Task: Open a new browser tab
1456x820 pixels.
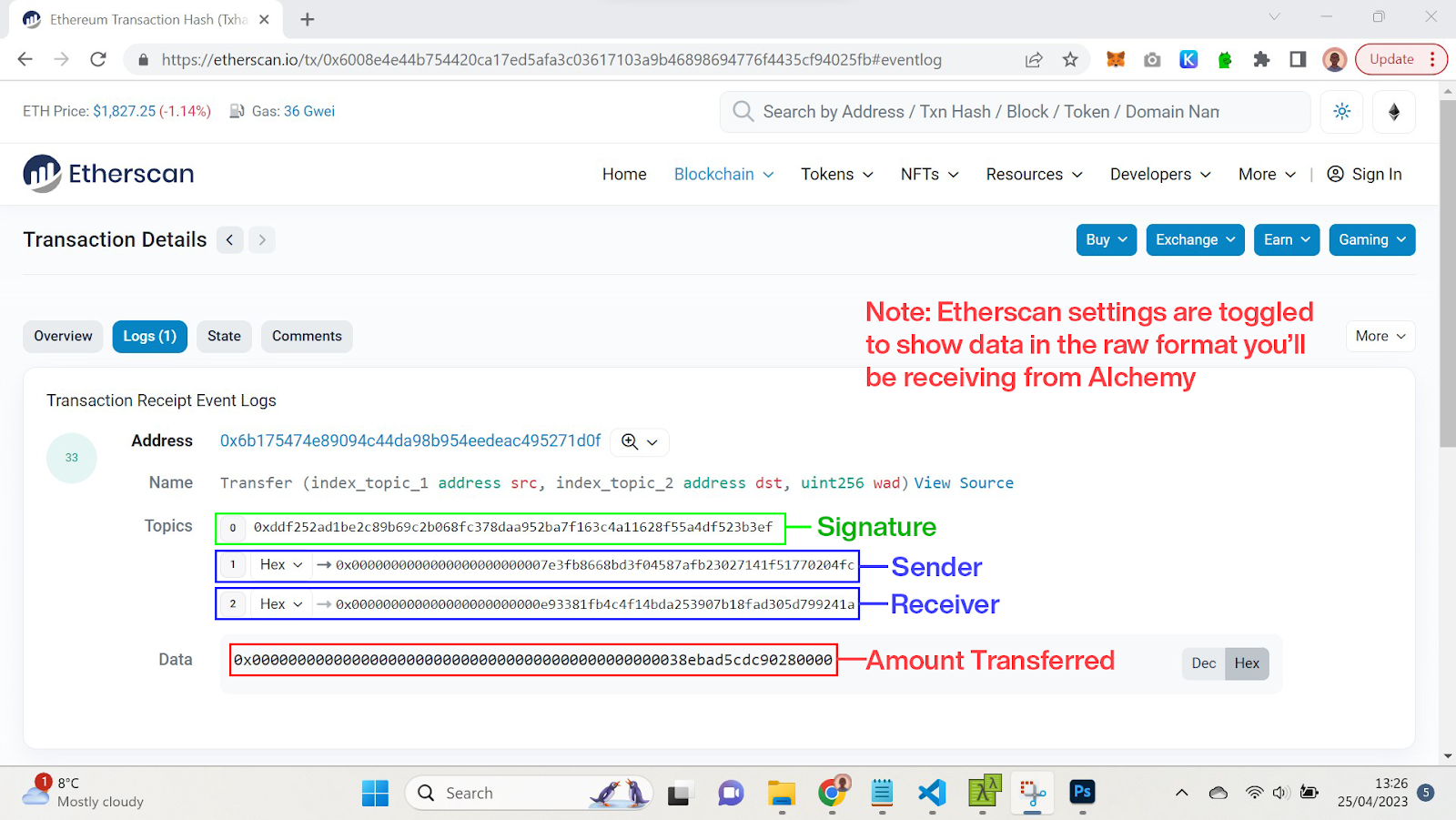Action: click(308, 19)
